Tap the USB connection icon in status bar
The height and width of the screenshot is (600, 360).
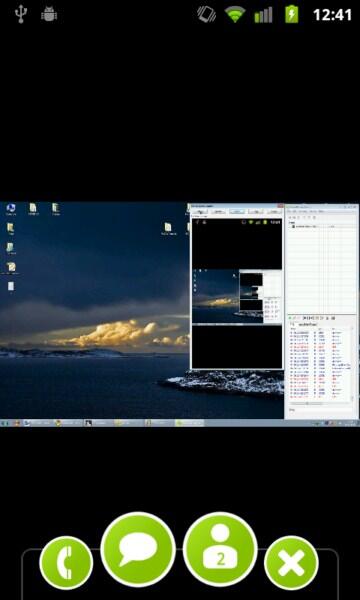pos(21,14)
